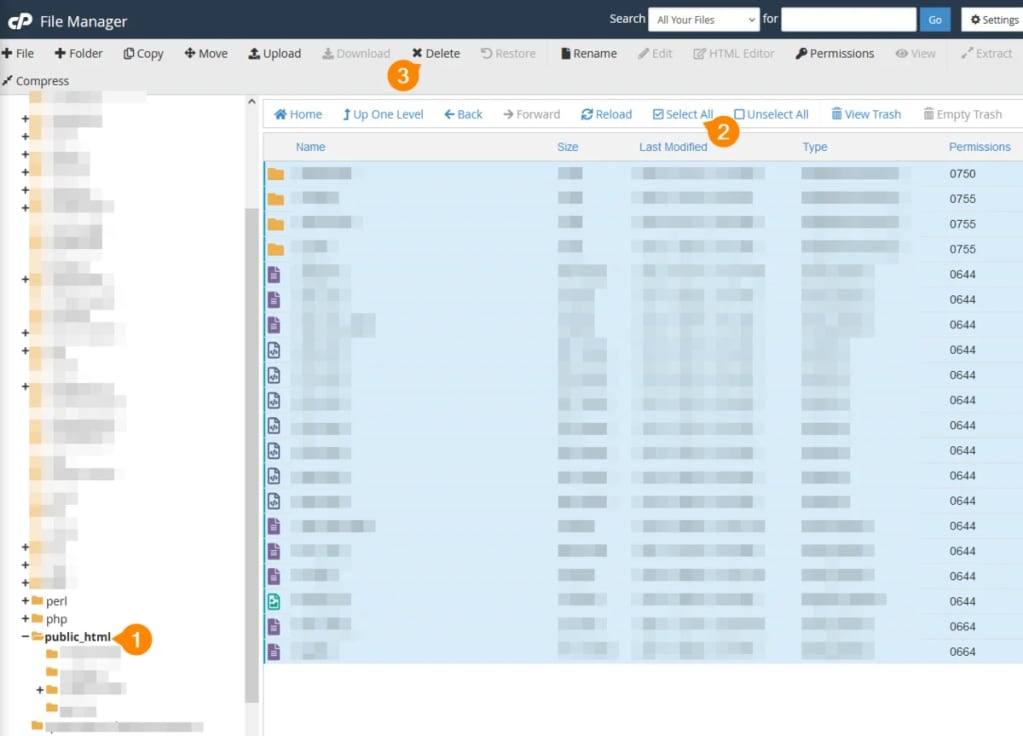Rename the selected item
This screenshot has width=1023, height=736.
tap(588, 54)
